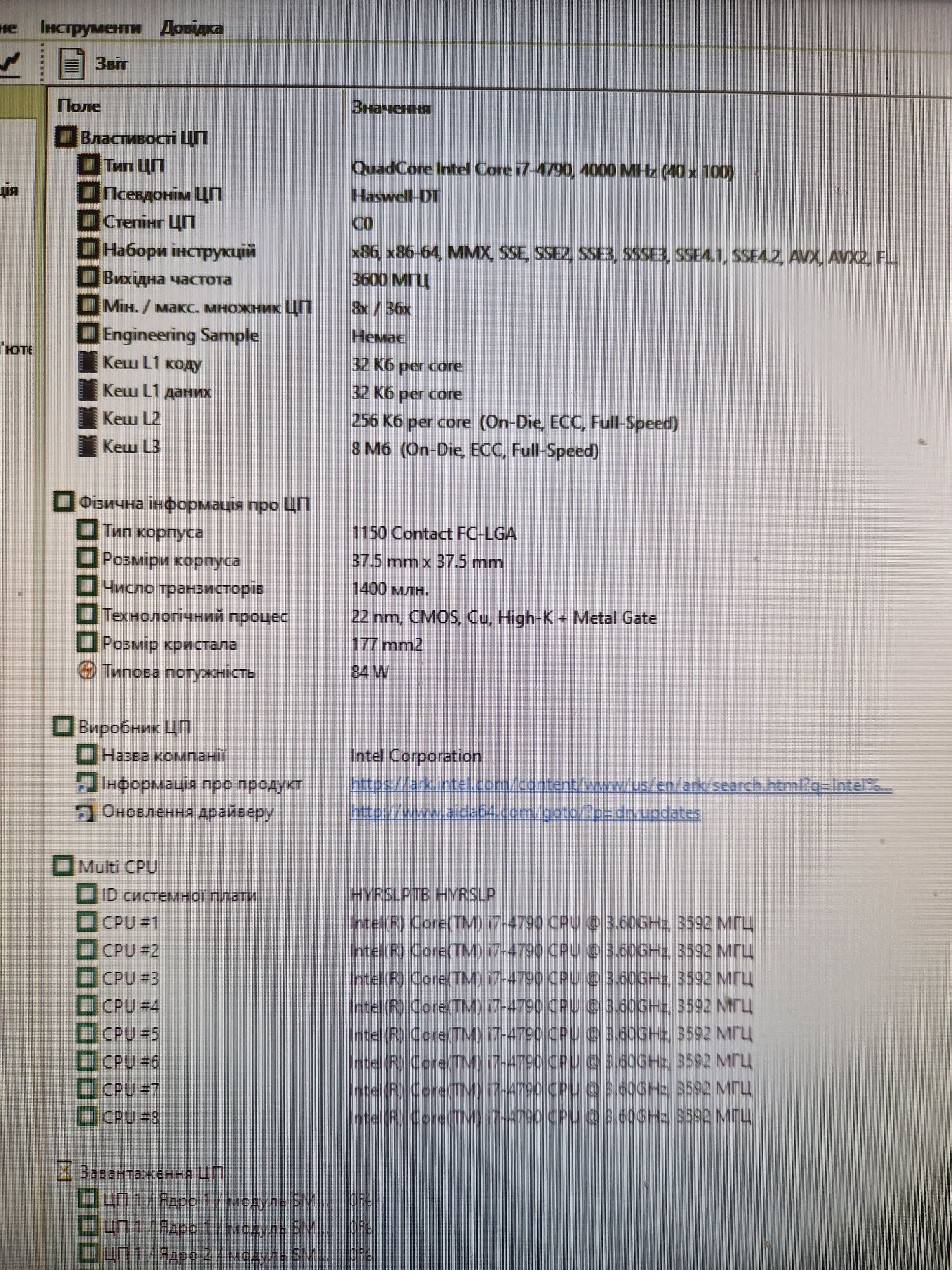Open the Звіт report button
Screen dimensions: 952x1270
click(x=93, y=63)
